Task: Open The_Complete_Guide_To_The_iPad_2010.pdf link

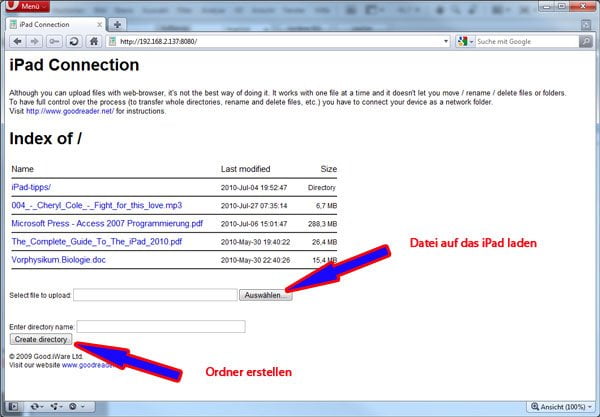Action: point(96,241)
